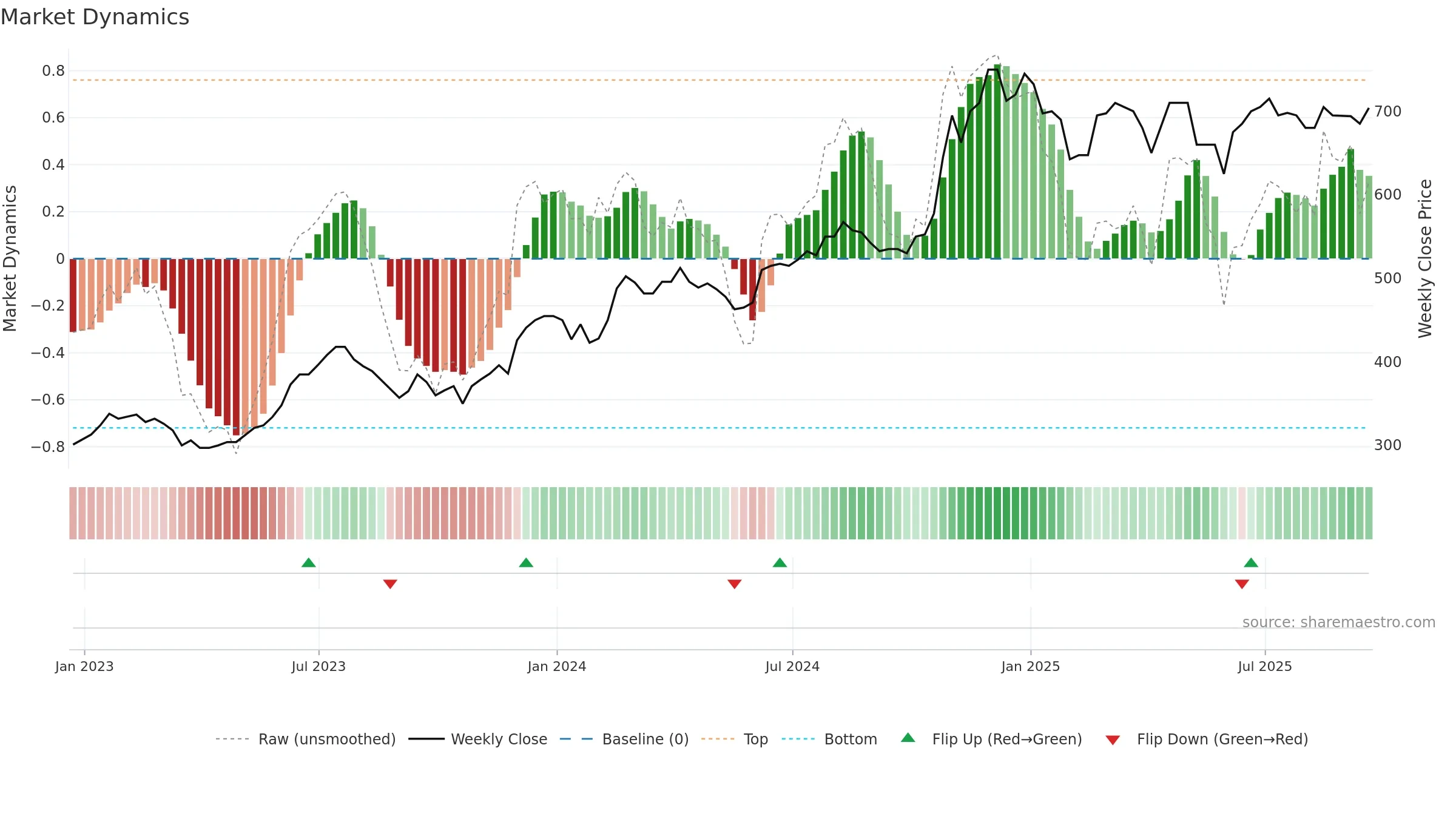Toggle the Bottom legend entry
Viewport: 1456px width, 819px height.
point(829,739)
